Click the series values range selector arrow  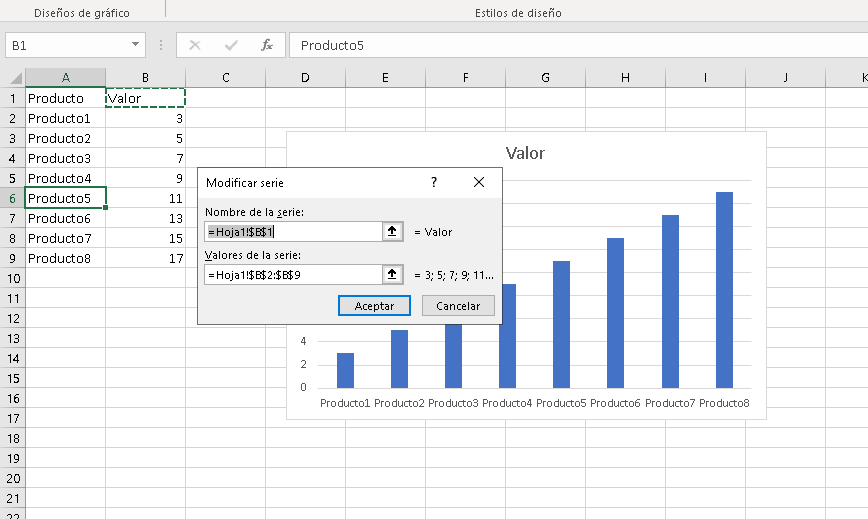pyautogui.click(x=392, y=274)
